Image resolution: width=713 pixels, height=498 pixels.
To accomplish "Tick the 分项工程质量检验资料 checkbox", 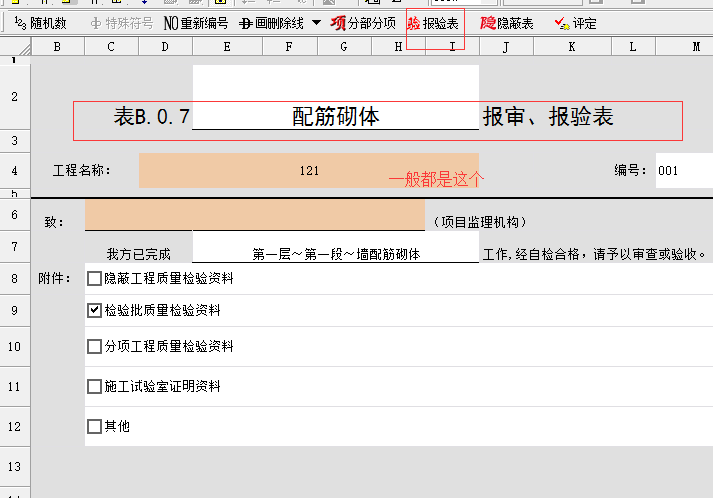I will 95,347.
